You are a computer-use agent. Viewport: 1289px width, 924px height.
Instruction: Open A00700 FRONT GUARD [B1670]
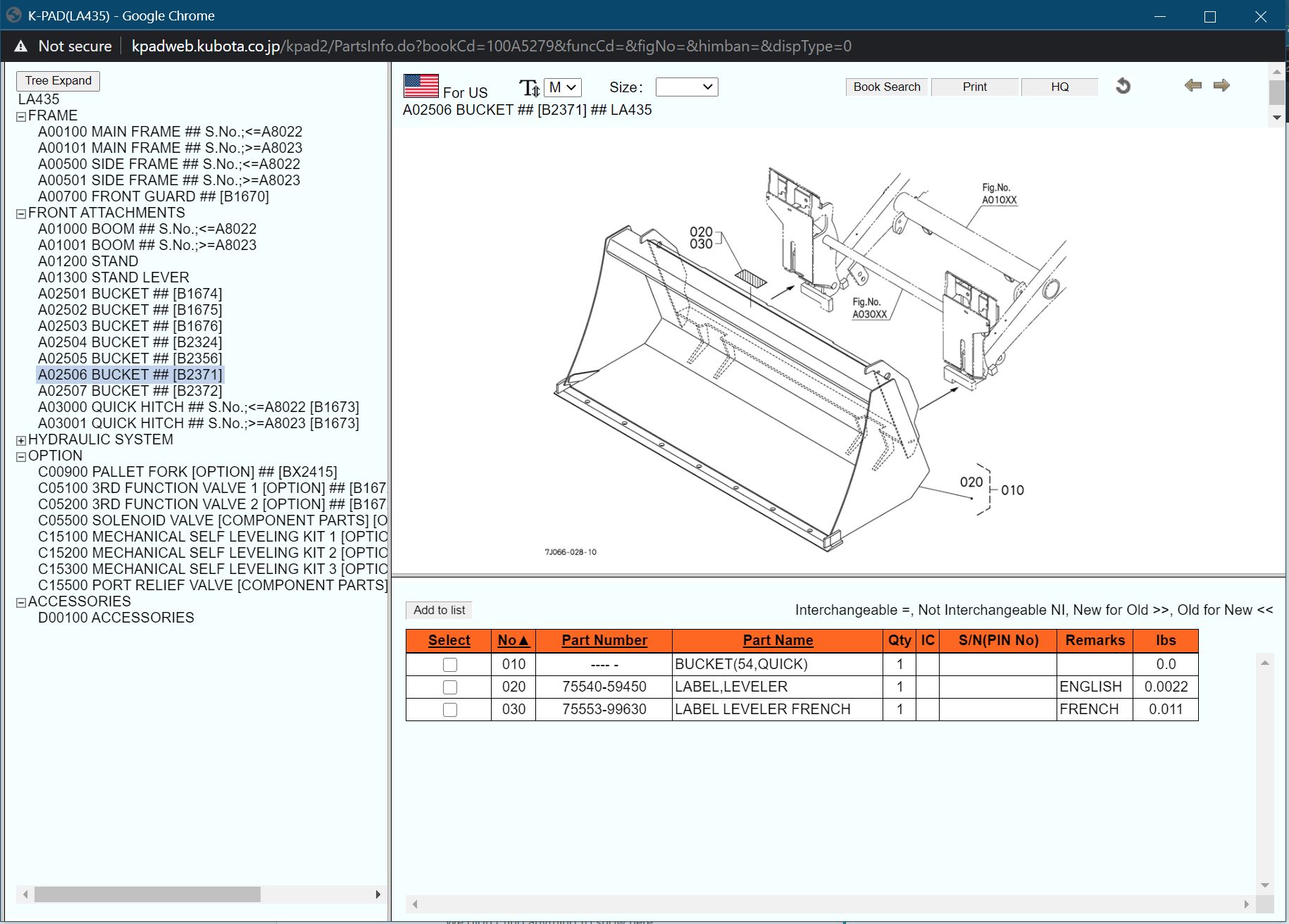(x=154, y=196)
